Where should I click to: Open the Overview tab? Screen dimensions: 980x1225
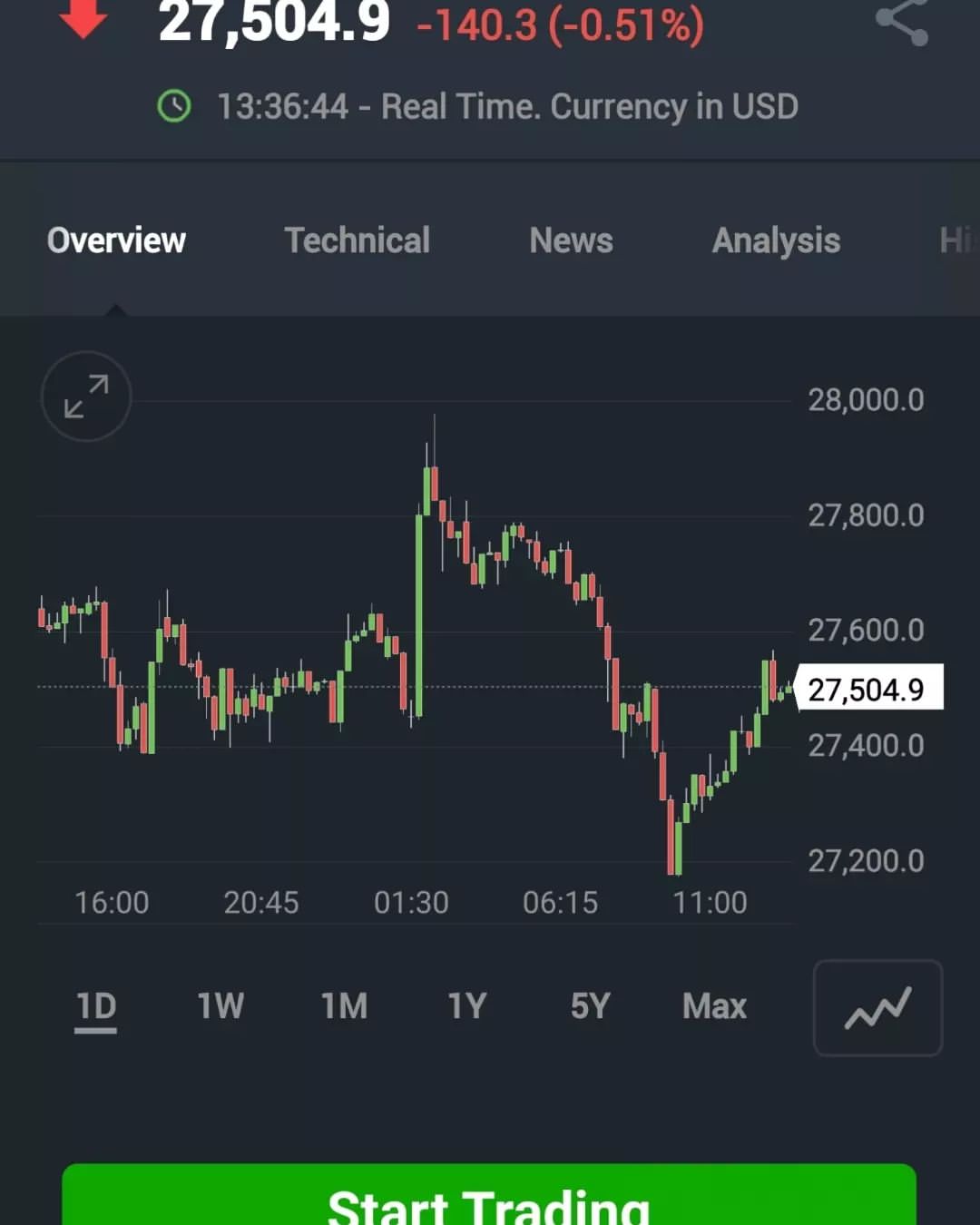point(116,240)
